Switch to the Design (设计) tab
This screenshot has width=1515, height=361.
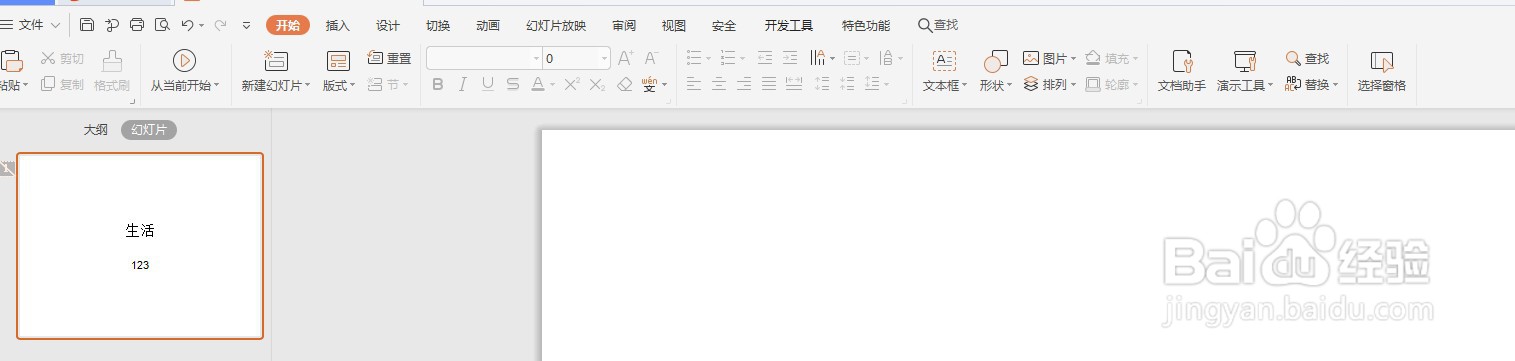pos(388,25)
